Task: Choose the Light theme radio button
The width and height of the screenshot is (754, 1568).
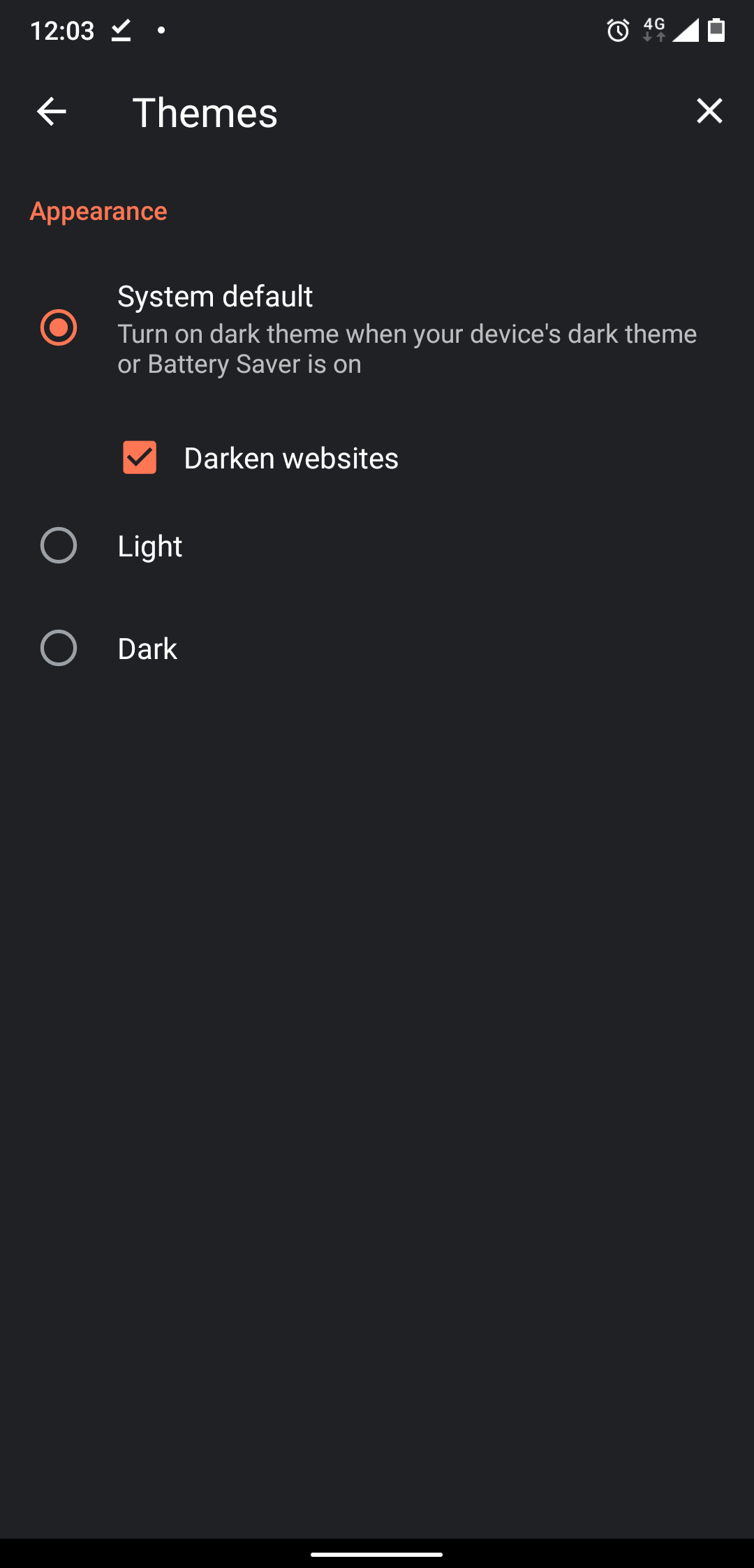Action: 59,545
